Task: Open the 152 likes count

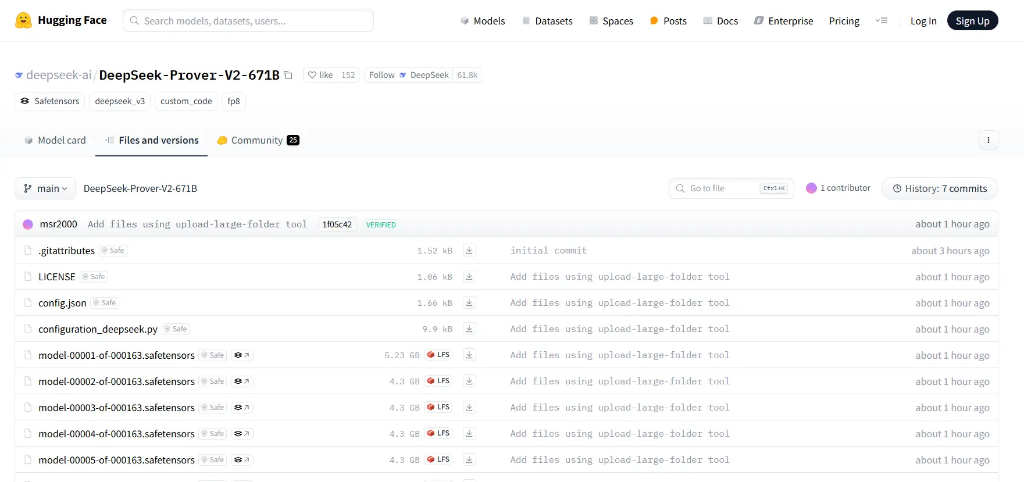Action: 348,75
